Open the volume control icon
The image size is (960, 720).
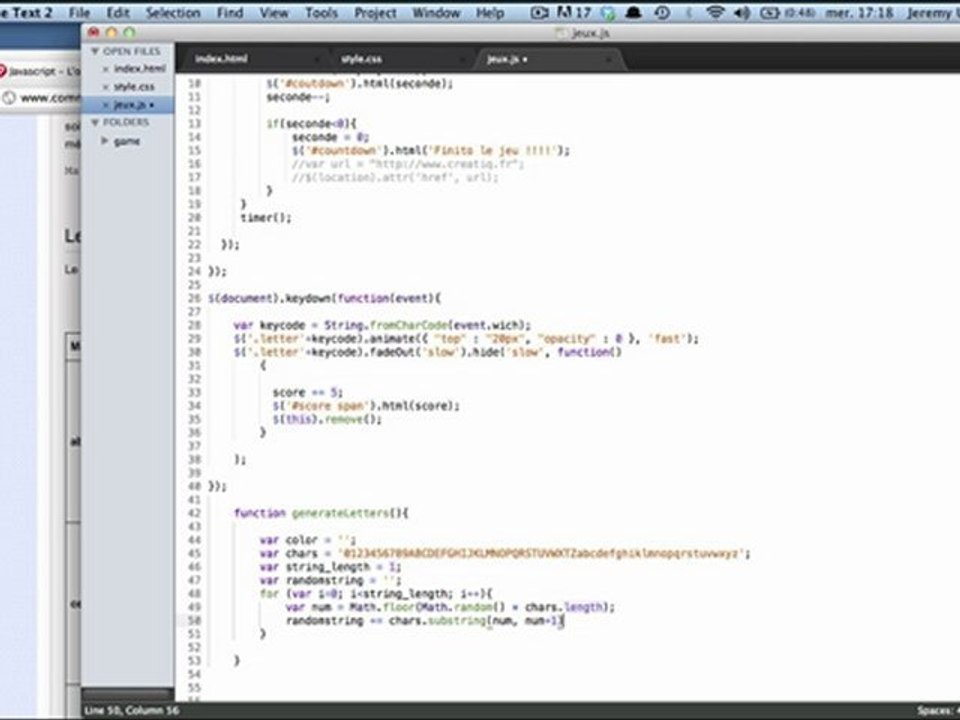point(742,12)
